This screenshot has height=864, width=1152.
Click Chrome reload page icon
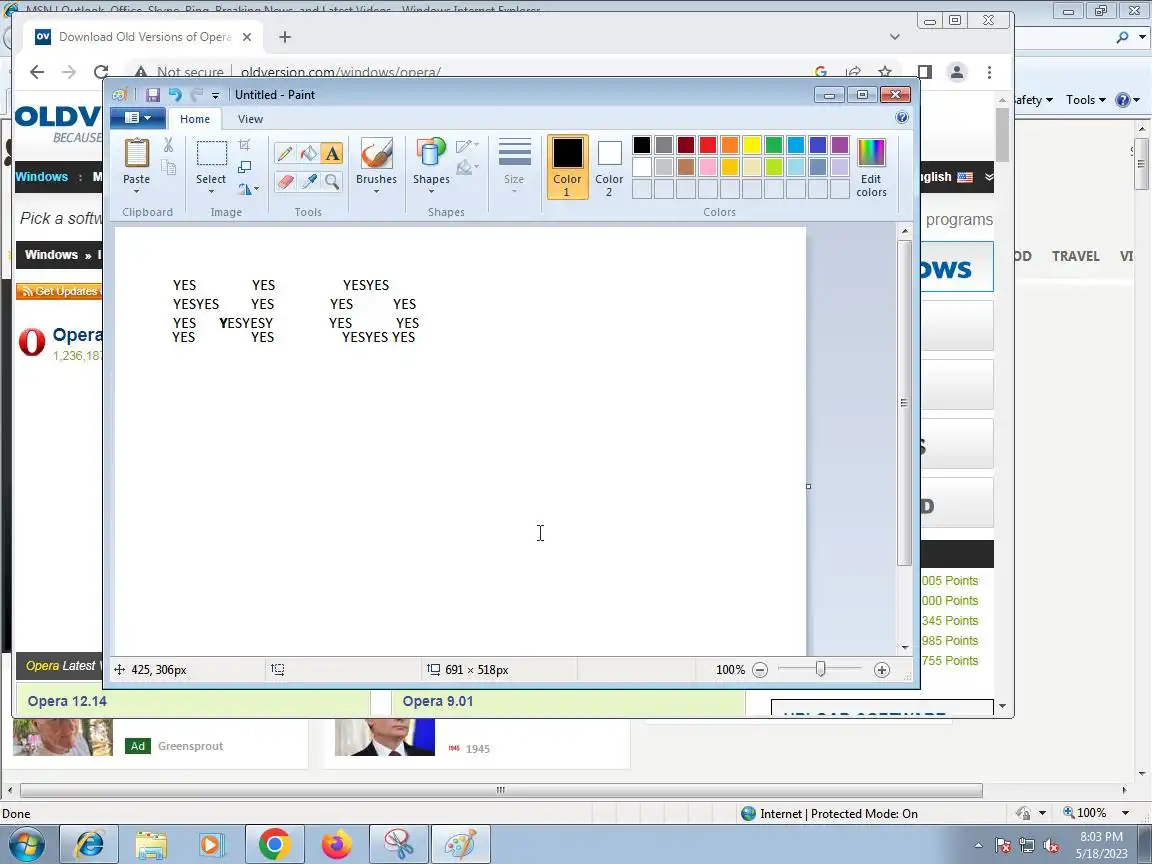[x=101, y=72]
